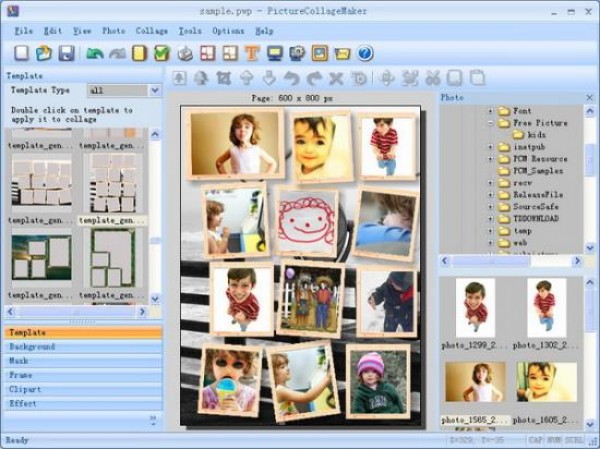
Task: Click the framed picture icon in toolbar
Action: point(320,53)
